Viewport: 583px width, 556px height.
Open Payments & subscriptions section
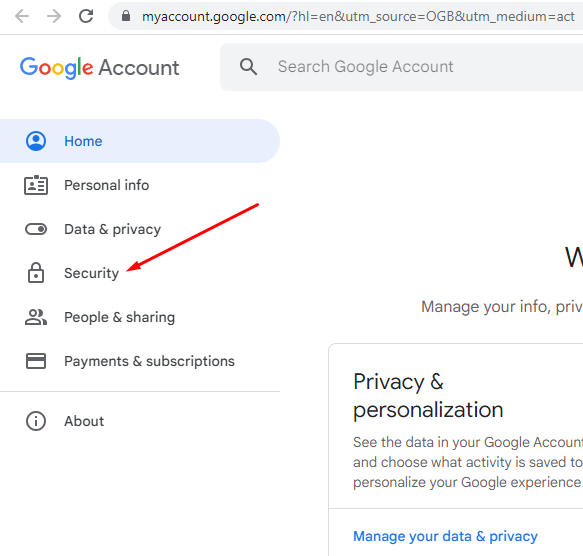tap(149, 361)
